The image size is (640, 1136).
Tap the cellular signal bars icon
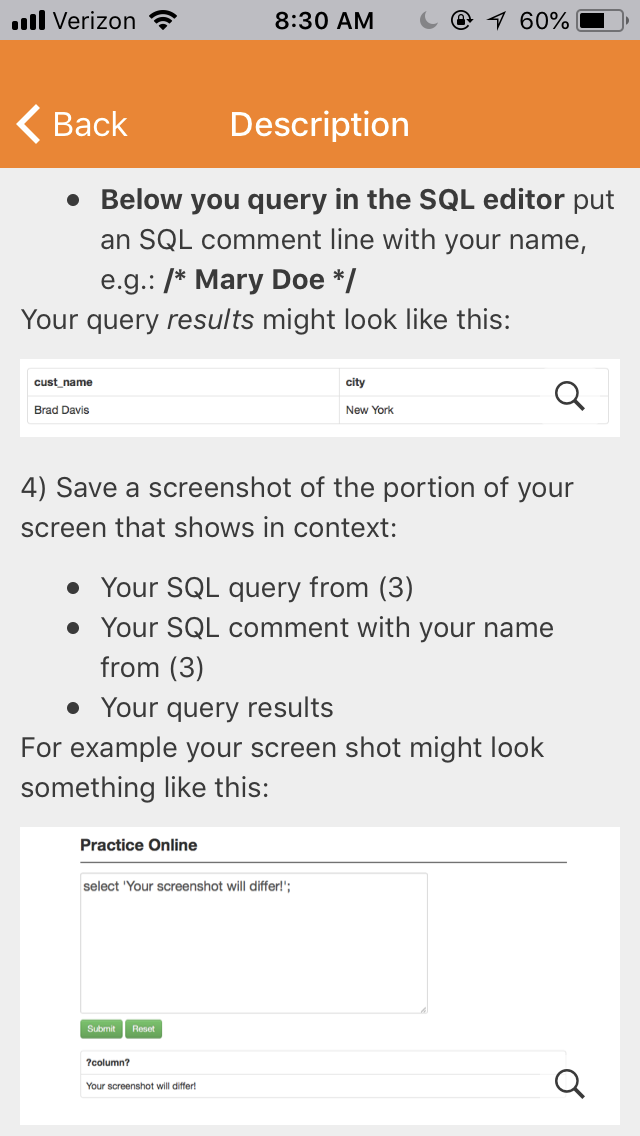click(x=28, y=22)
